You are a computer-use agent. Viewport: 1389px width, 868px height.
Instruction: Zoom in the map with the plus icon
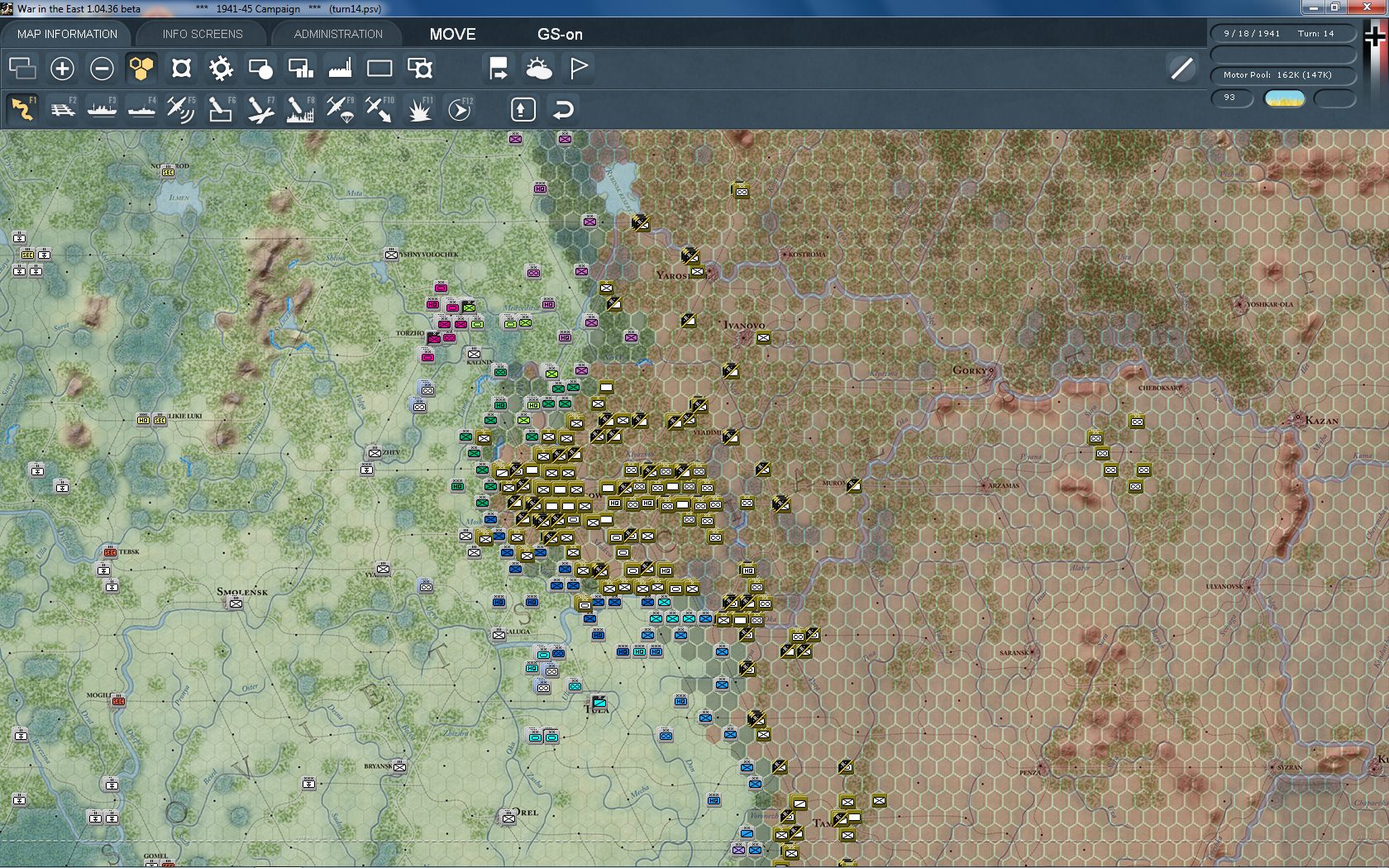pyautogui.click(x=62, y=68)
